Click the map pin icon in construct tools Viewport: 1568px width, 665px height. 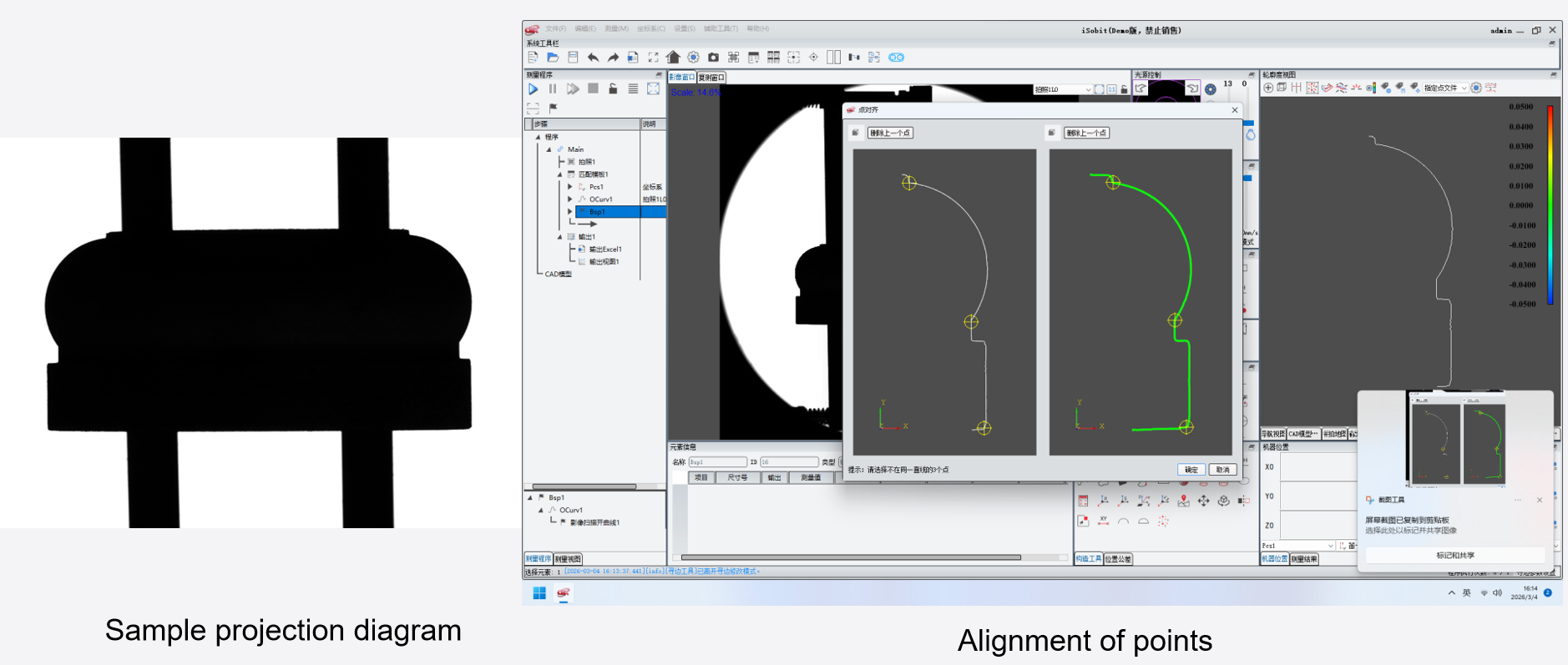click(x=1183, y=501)
